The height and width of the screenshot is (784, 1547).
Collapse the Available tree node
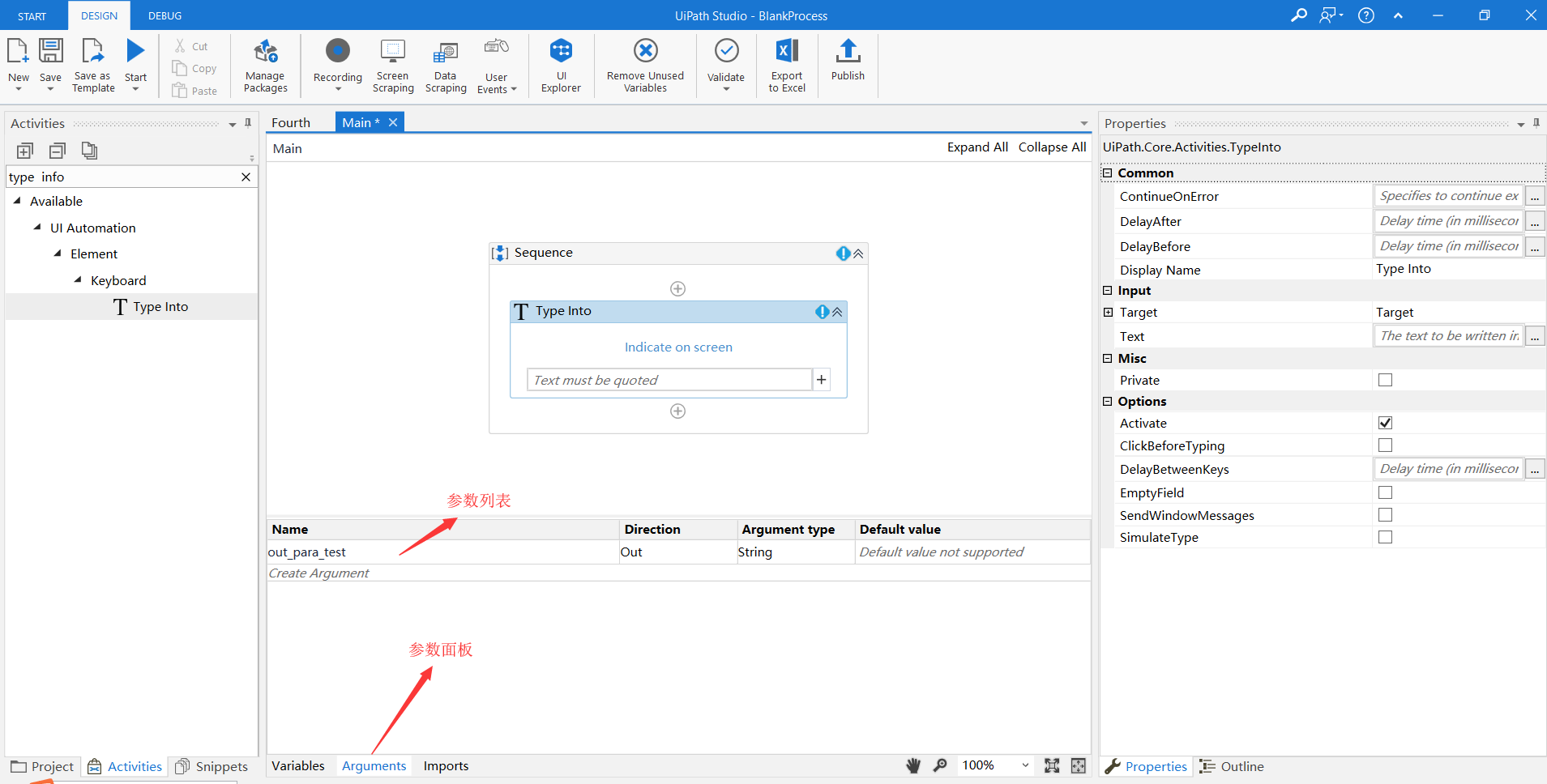pos(17,201)
